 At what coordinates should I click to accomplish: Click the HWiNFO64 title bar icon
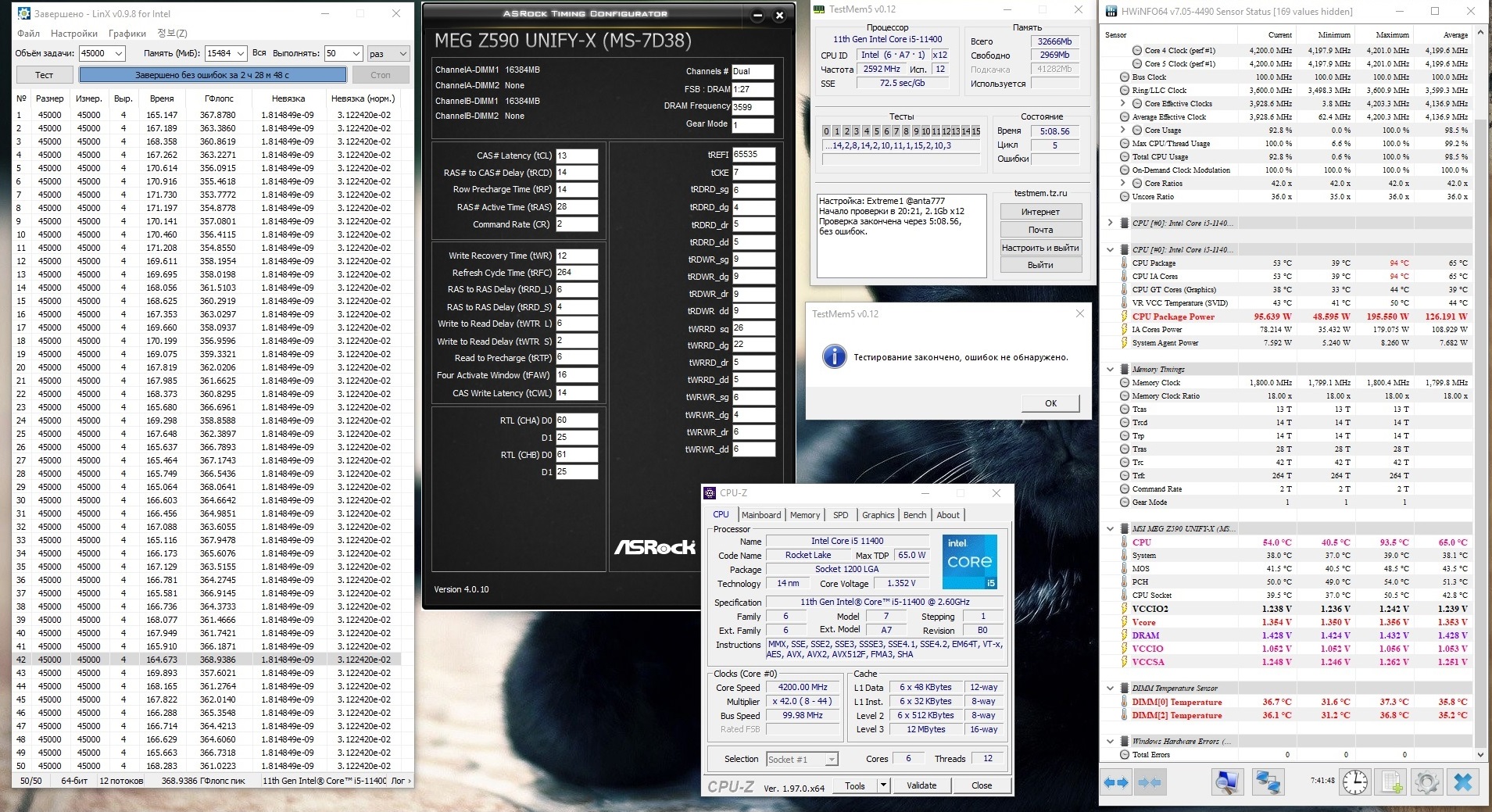click(x=1110, y=11)
